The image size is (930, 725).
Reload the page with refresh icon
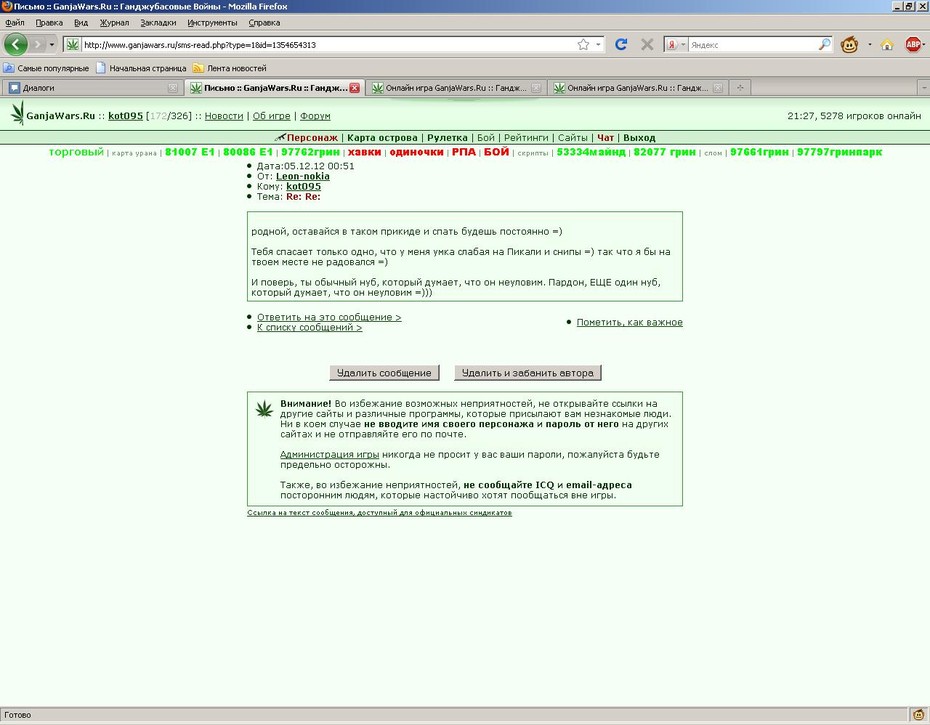pyautogui.click(x=621, y=44)
